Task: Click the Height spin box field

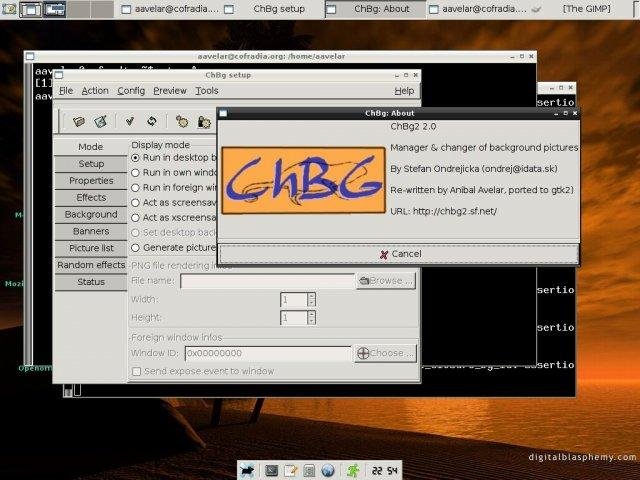Action: (x=294, y=318)
